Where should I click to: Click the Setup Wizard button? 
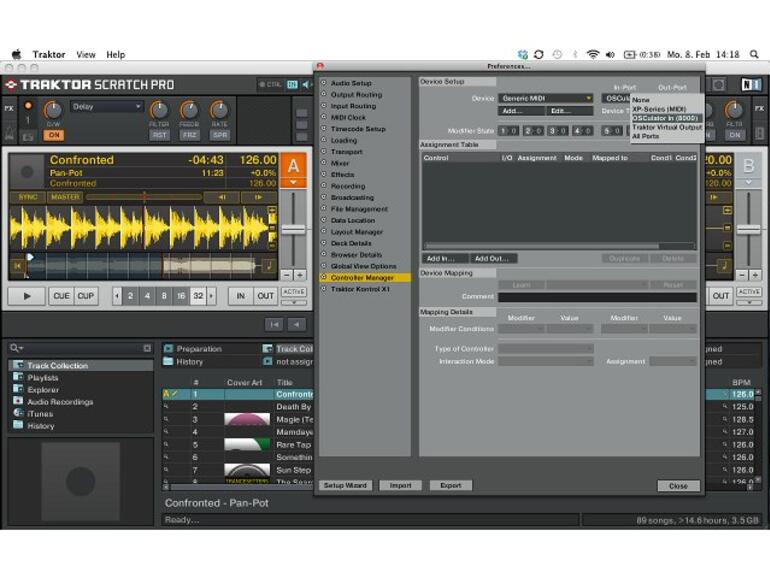[x=346, y=485]
